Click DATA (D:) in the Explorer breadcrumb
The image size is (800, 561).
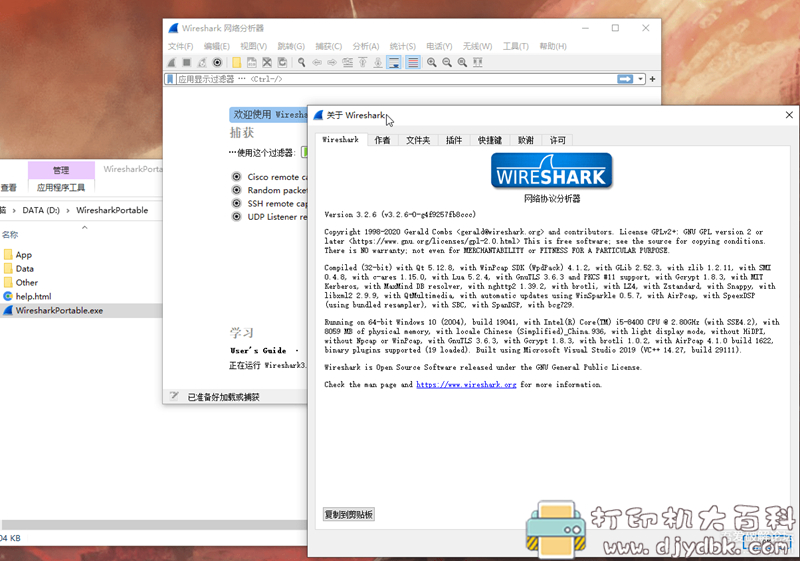pos(41,210)
